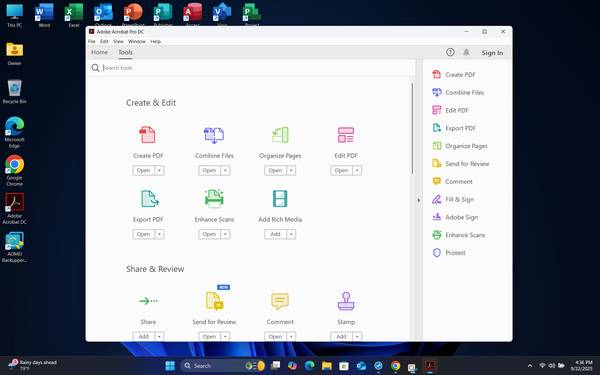Expand the dropdown arrow next to Share Add
This screenshot has width=600, height=375.
point(160,336)
